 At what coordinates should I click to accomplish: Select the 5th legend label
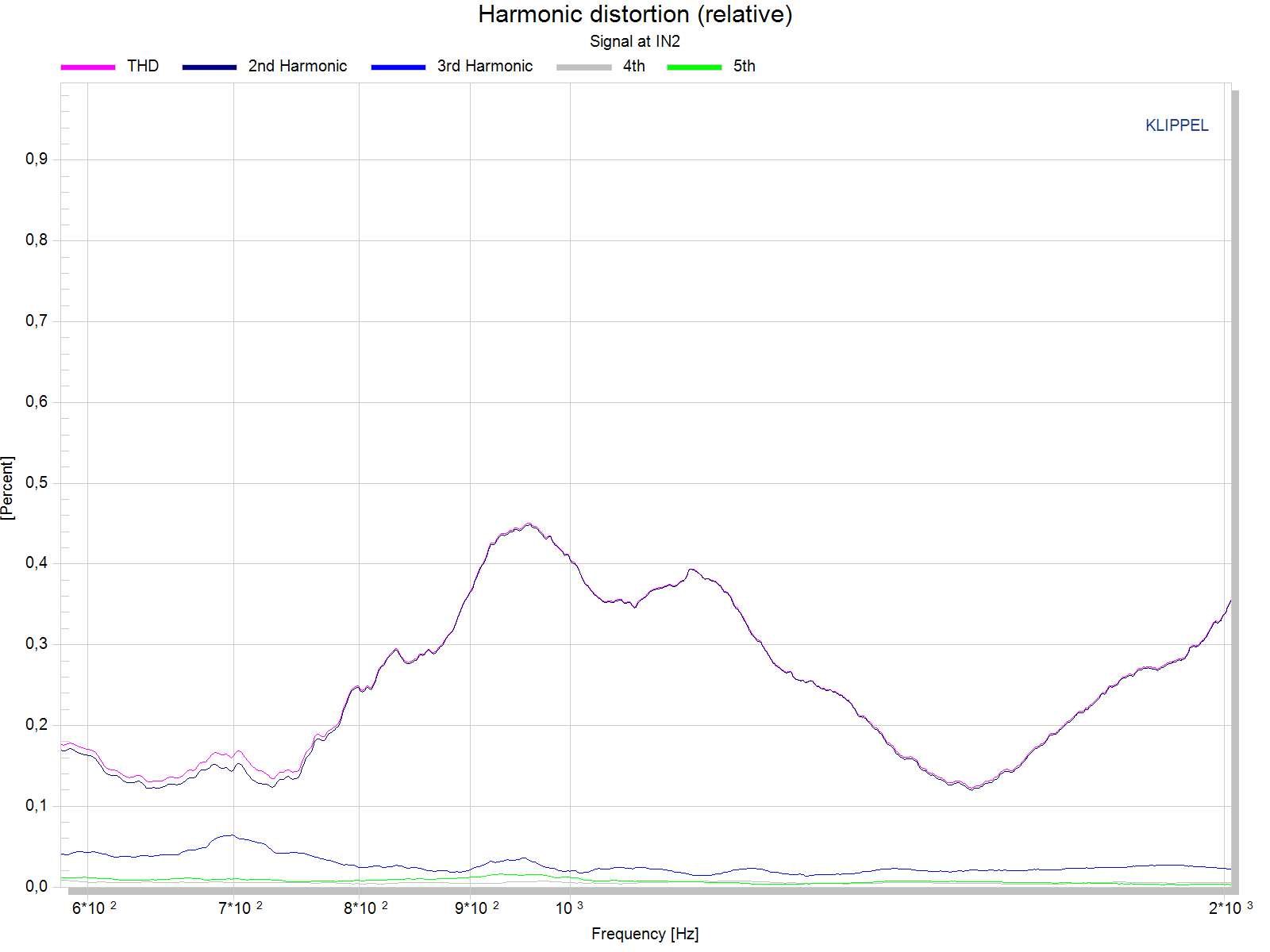(x=745, y=66)
